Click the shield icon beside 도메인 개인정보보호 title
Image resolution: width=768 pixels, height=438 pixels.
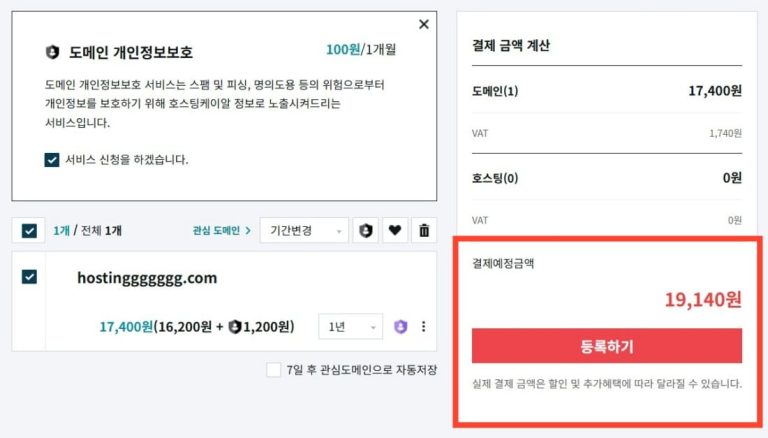(x=53, y=52)
